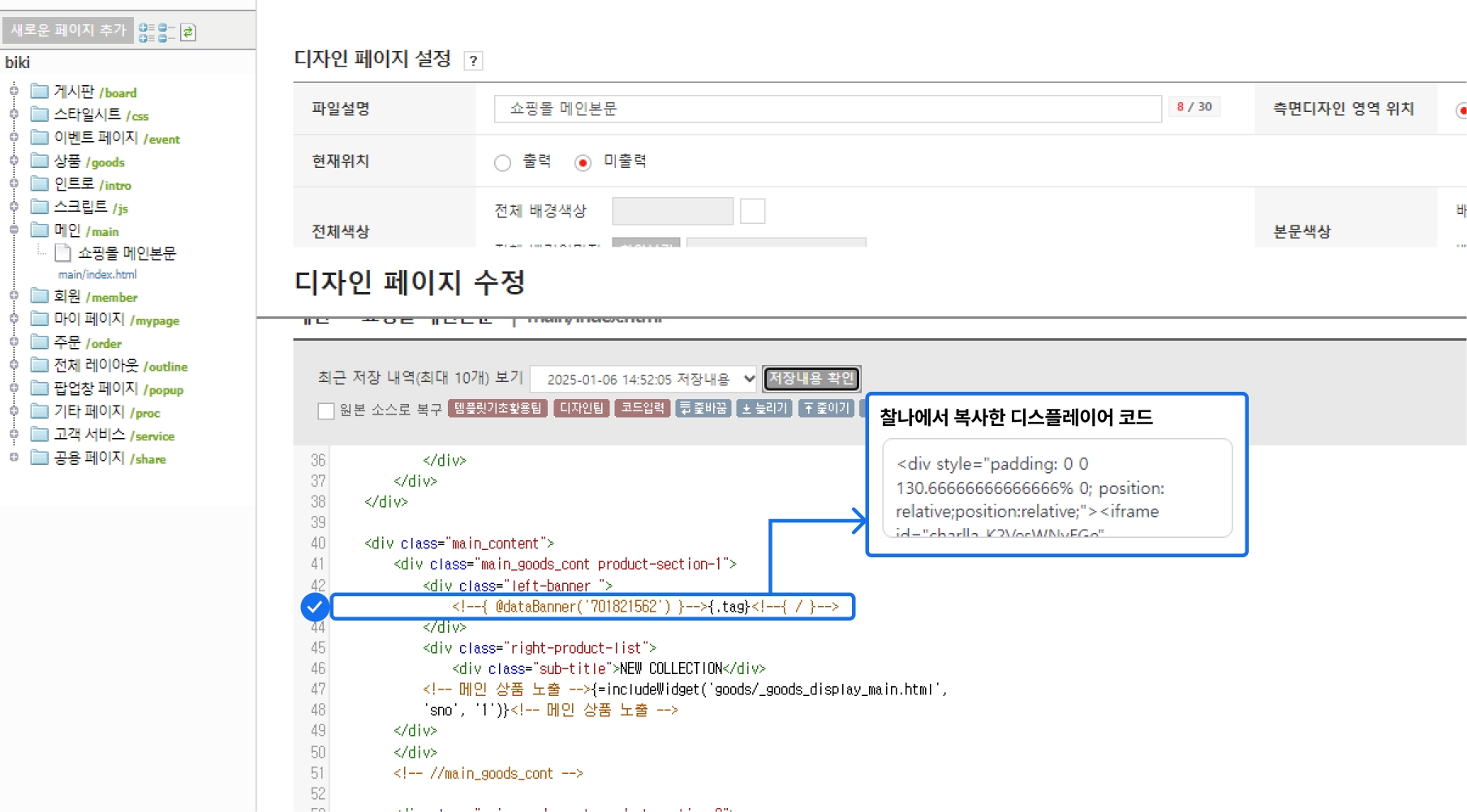Click the collapse all tree icon
Viewport: 1467px width, 812px height.
(166, 32)
